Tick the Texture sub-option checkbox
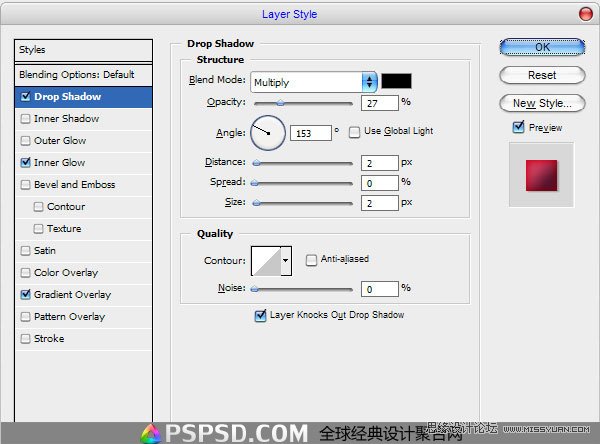The height and width of the screenshot is (444, 600). 38,229
